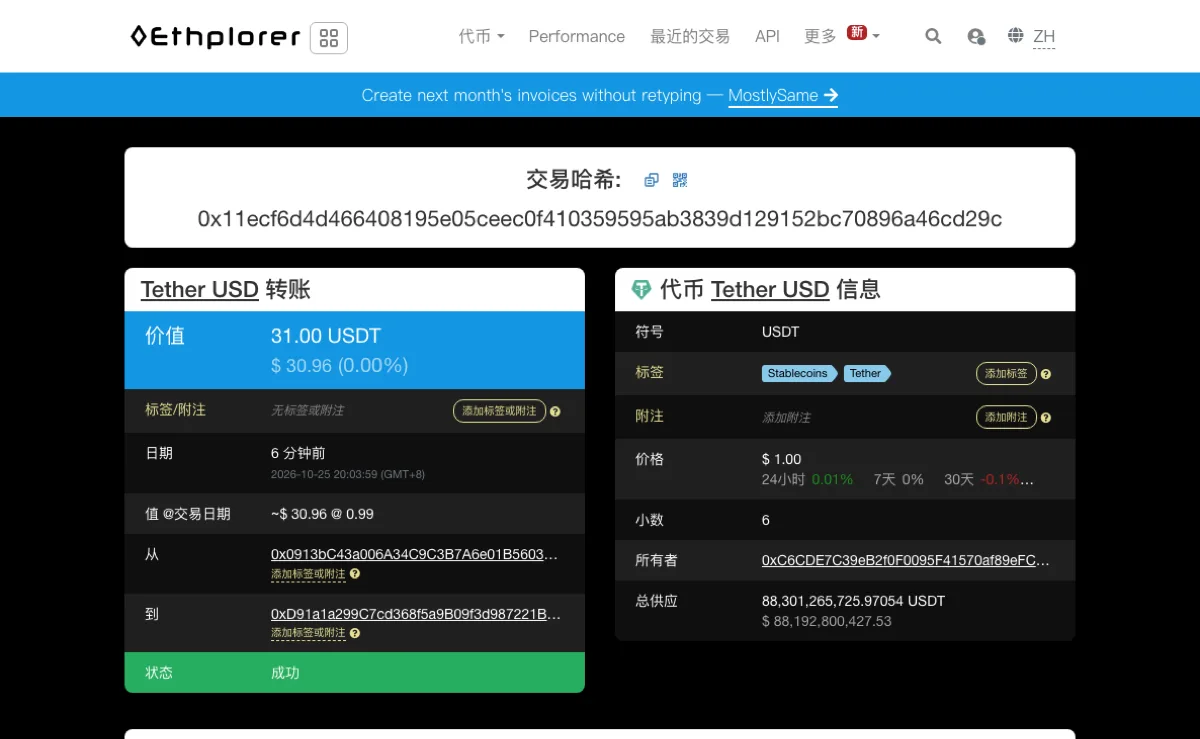Click help icon under the 从 address
The image size is (1200, 739).
(x=355, y=574)
